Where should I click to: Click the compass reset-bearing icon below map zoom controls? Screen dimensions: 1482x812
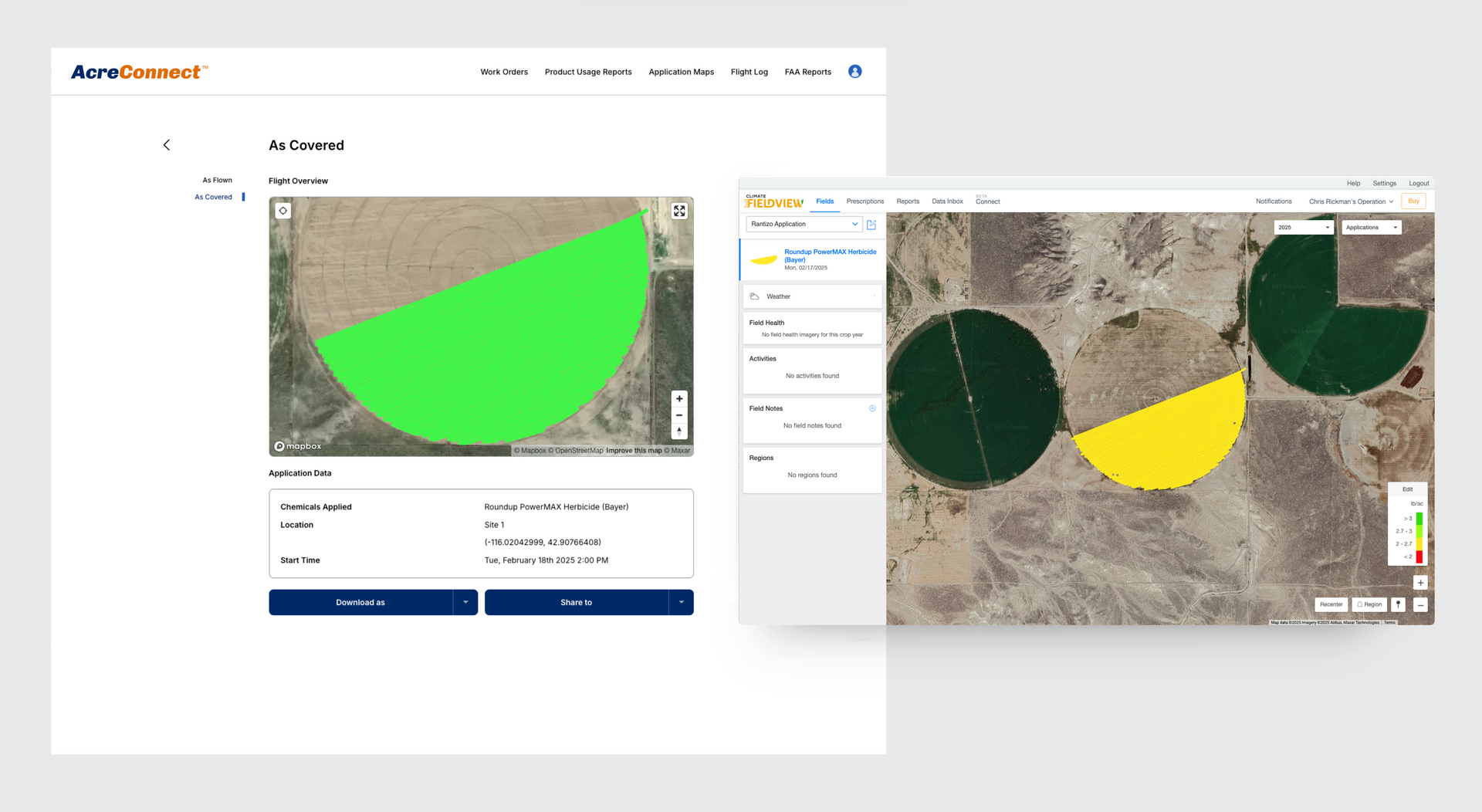point(678,431)
